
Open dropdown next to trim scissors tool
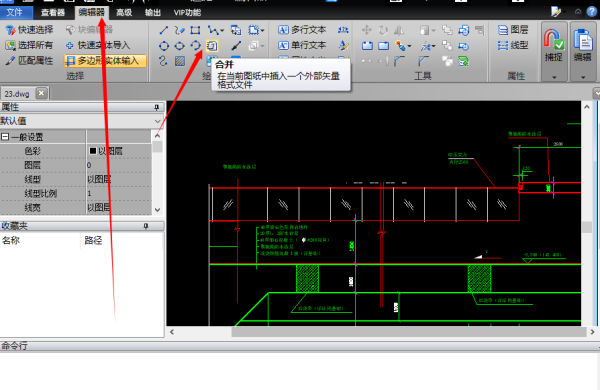(433, 46)
